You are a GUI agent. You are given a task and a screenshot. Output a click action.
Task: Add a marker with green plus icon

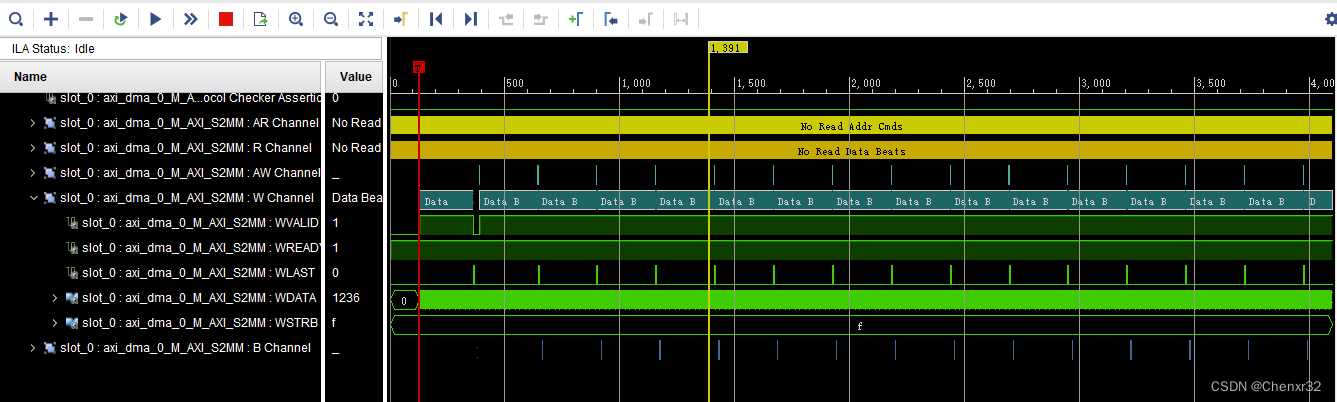(x=575, y=18)
